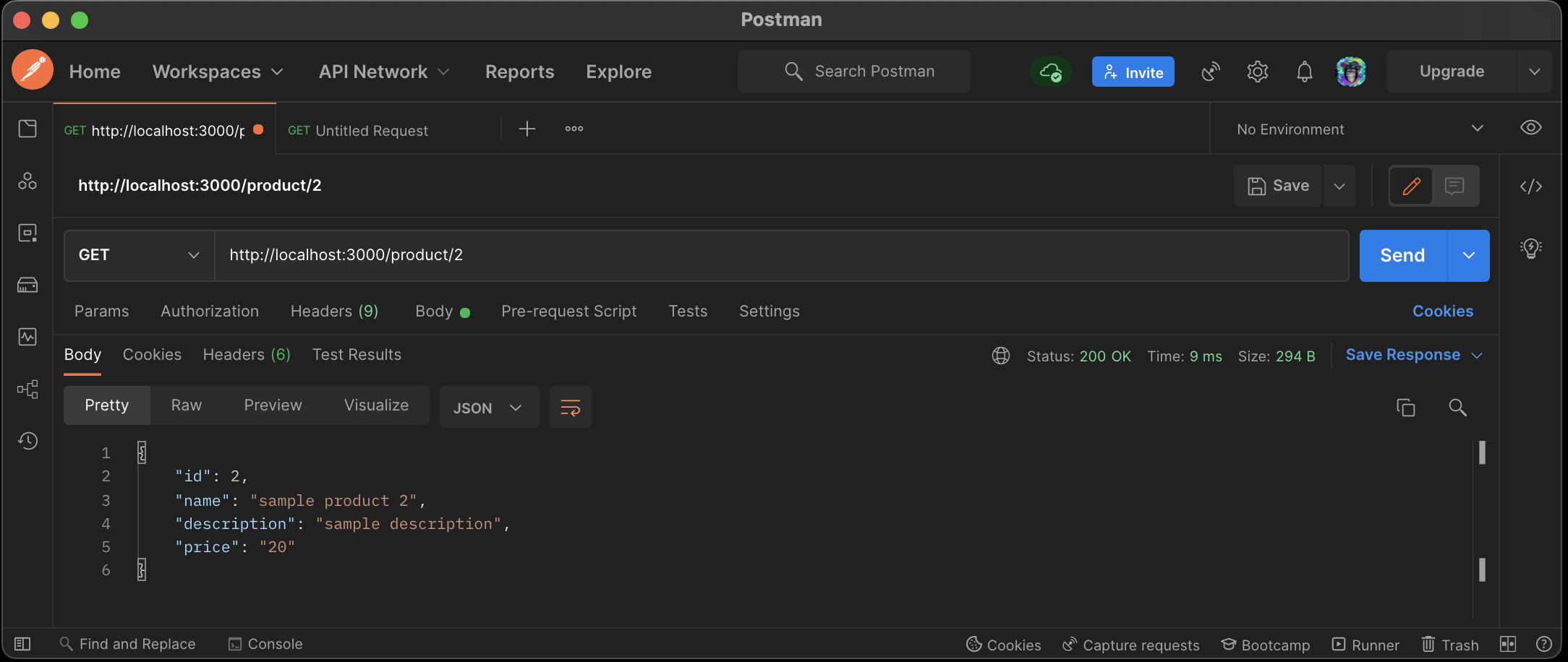Open search within the response body
Screen dimensions: 1568x662
(x=1457, y=407)
